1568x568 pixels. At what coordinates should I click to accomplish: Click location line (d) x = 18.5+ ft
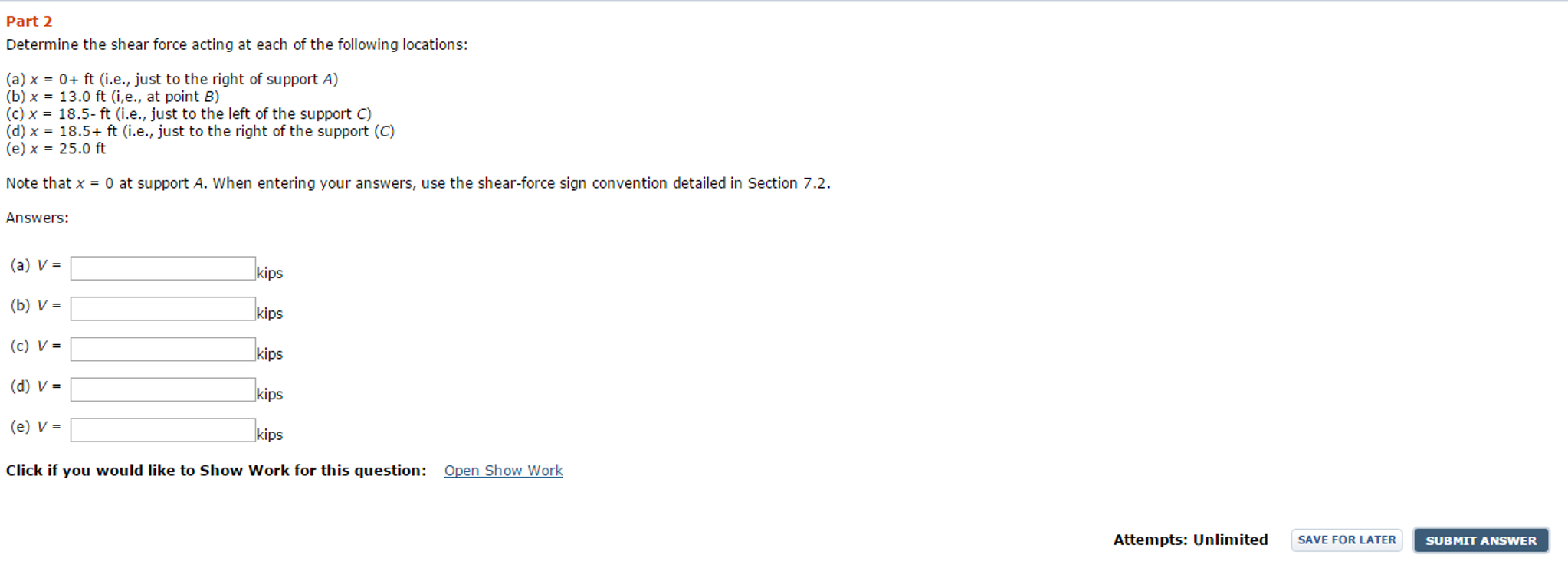click(x=200, y=131)
